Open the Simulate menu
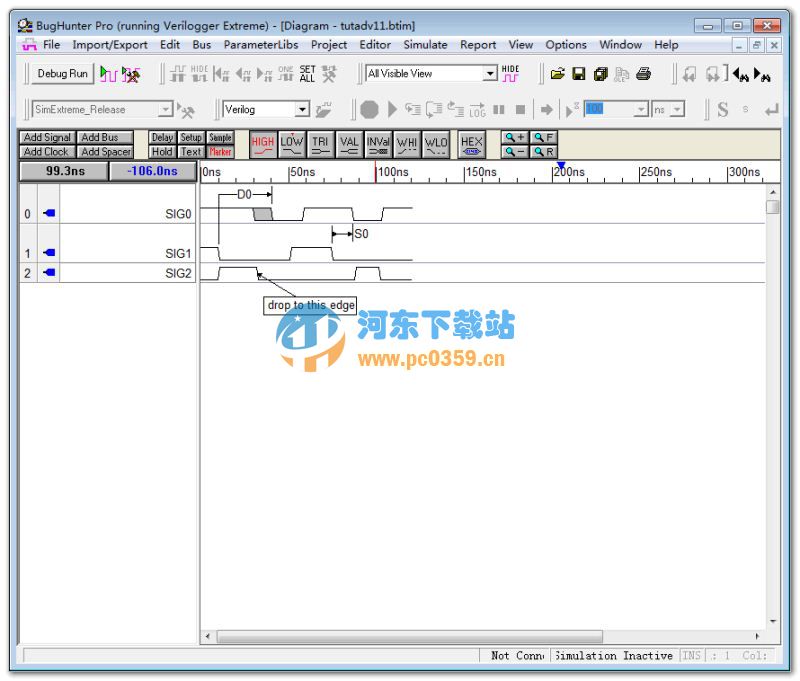This screenshot has width=800, height=681. tap(425, 44)
